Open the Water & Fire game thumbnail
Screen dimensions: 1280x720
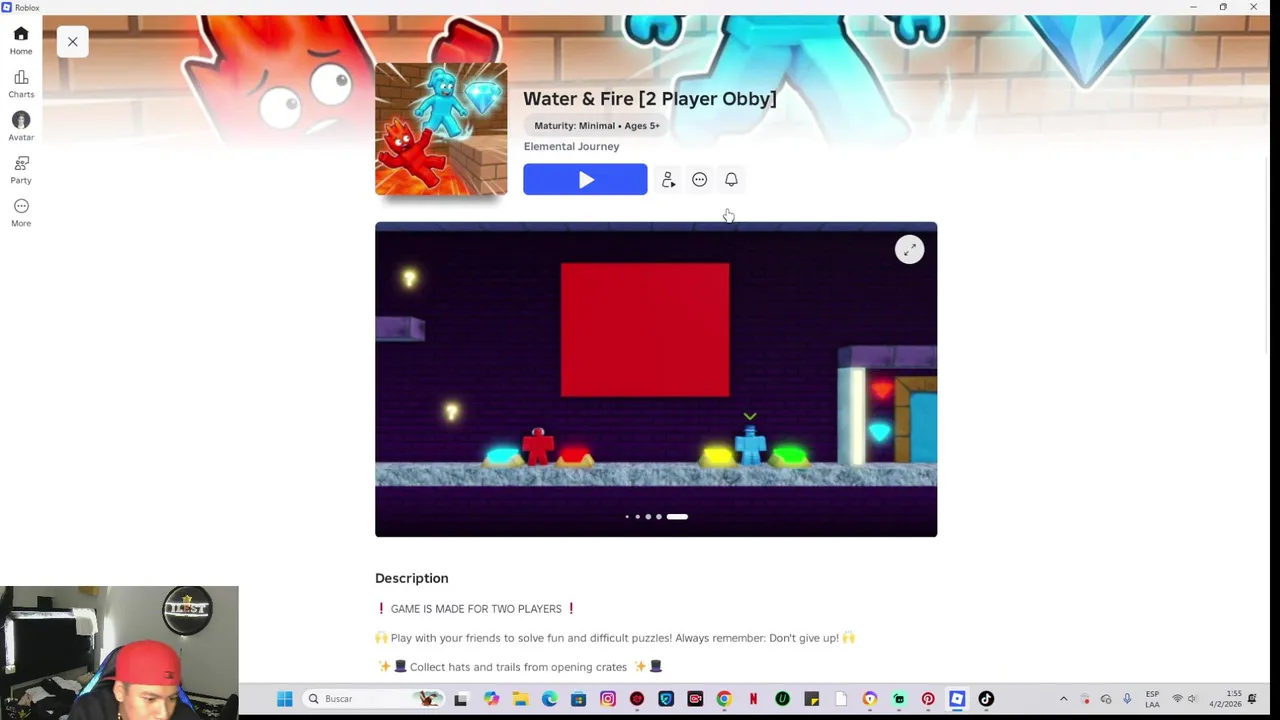click(441, 129)
